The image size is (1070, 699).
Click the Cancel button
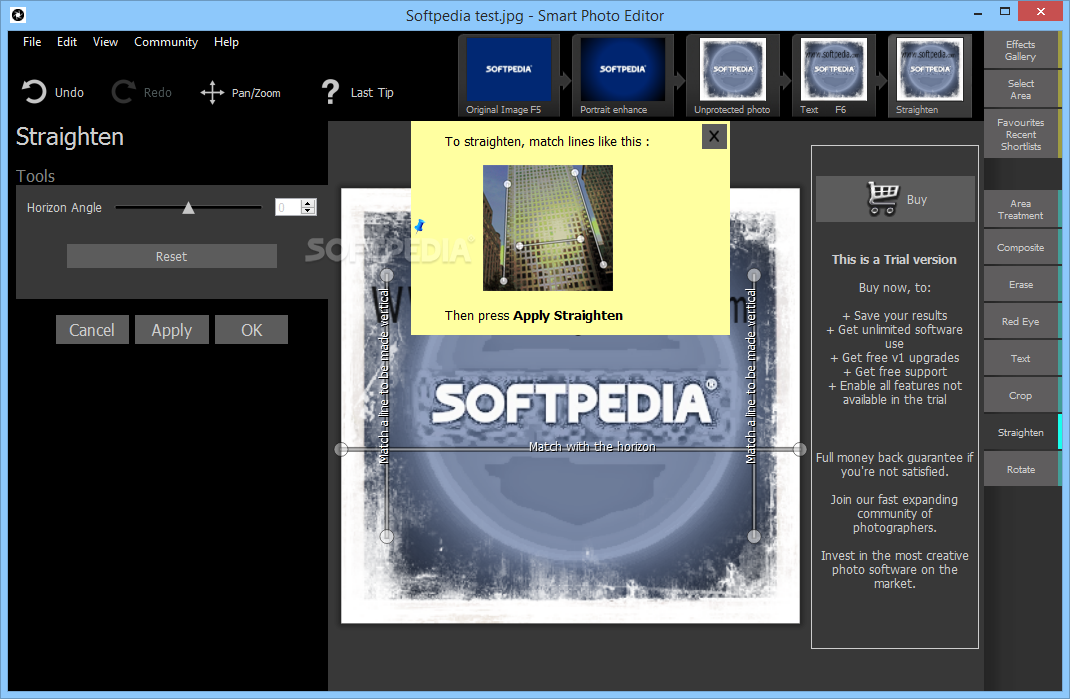click(x=92, y=330)
